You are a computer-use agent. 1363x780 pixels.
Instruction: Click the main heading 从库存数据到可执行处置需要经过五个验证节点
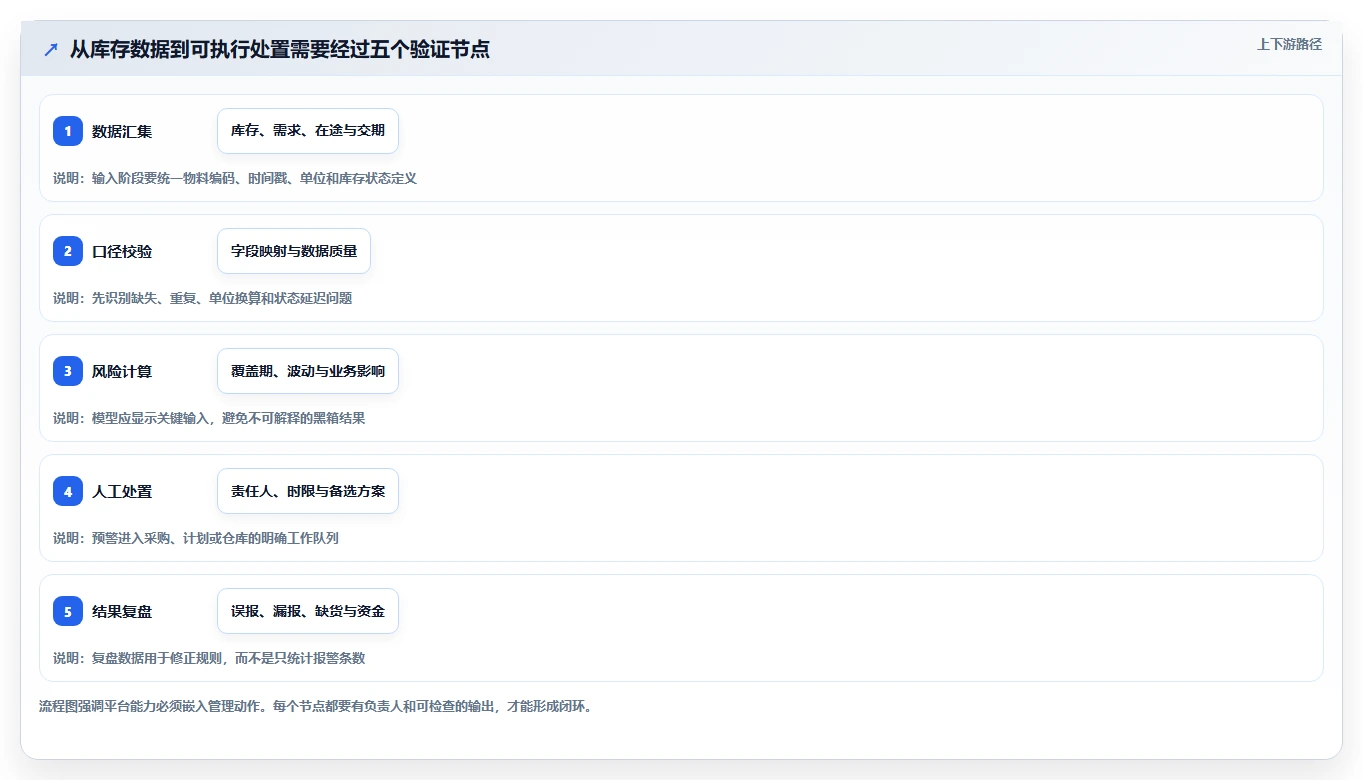[x=280, y=49]
